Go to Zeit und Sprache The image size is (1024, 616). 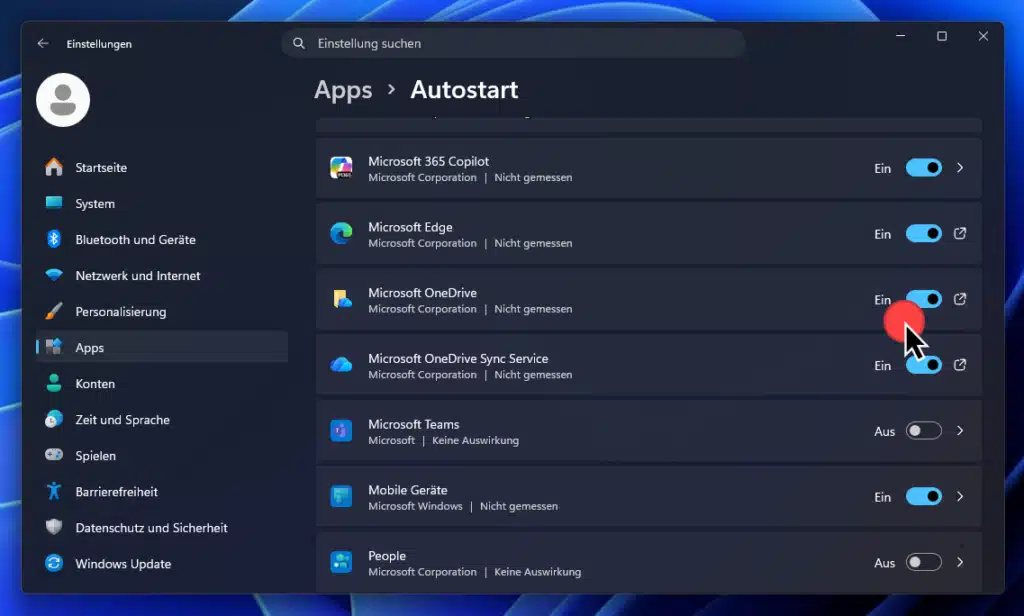click(162, 419)
